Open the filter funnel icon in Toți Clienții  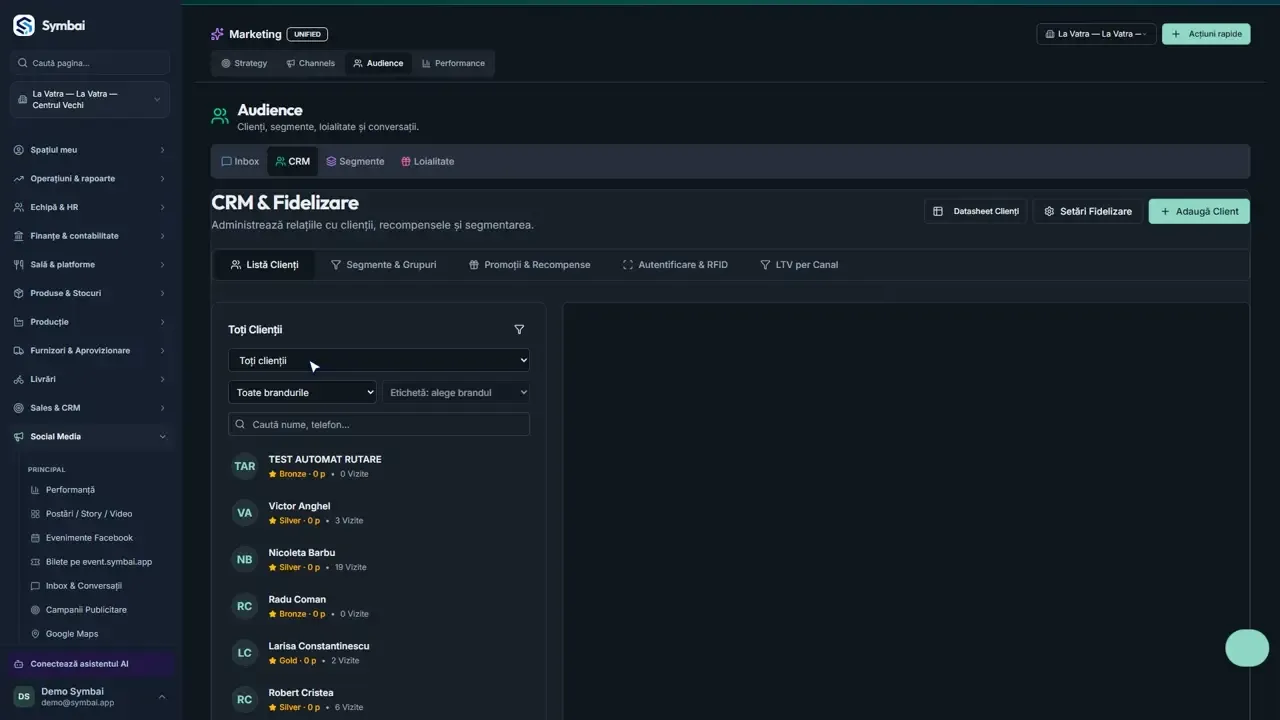pos(519,329)
